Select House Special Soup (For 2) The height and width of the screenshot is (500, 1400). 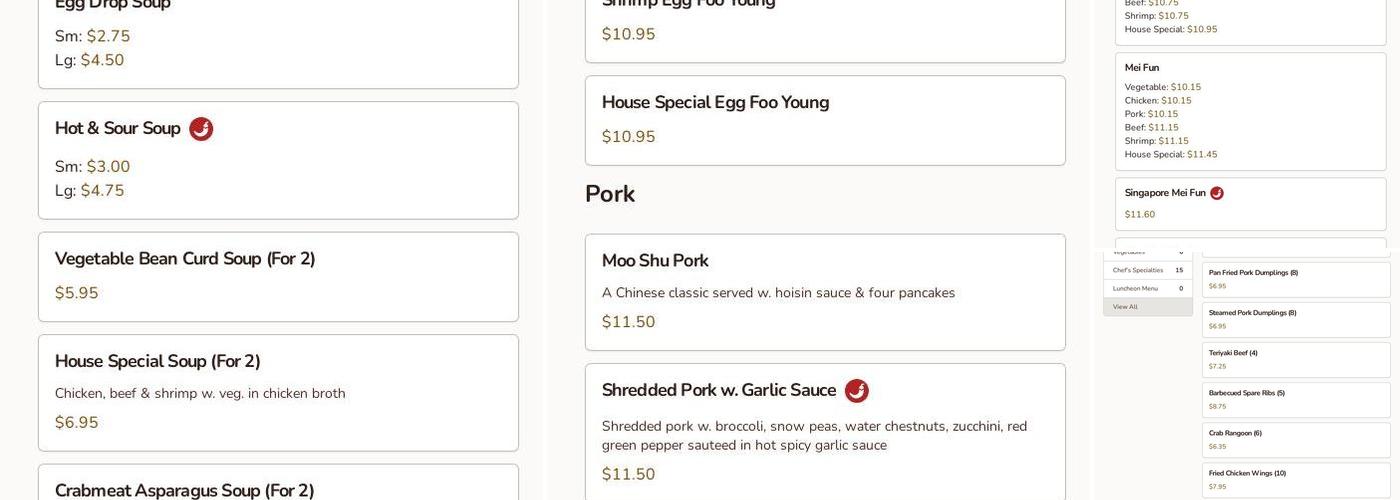coord(158,361)
